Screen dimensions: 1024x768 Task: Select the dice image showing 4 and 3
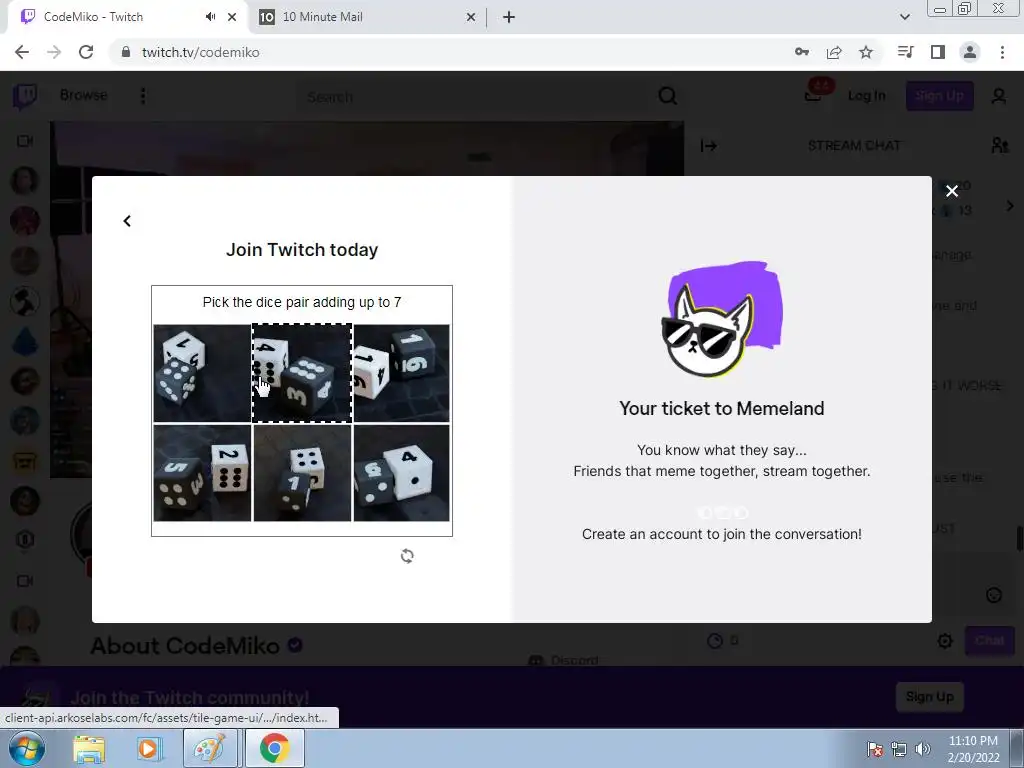coord(302,373)
